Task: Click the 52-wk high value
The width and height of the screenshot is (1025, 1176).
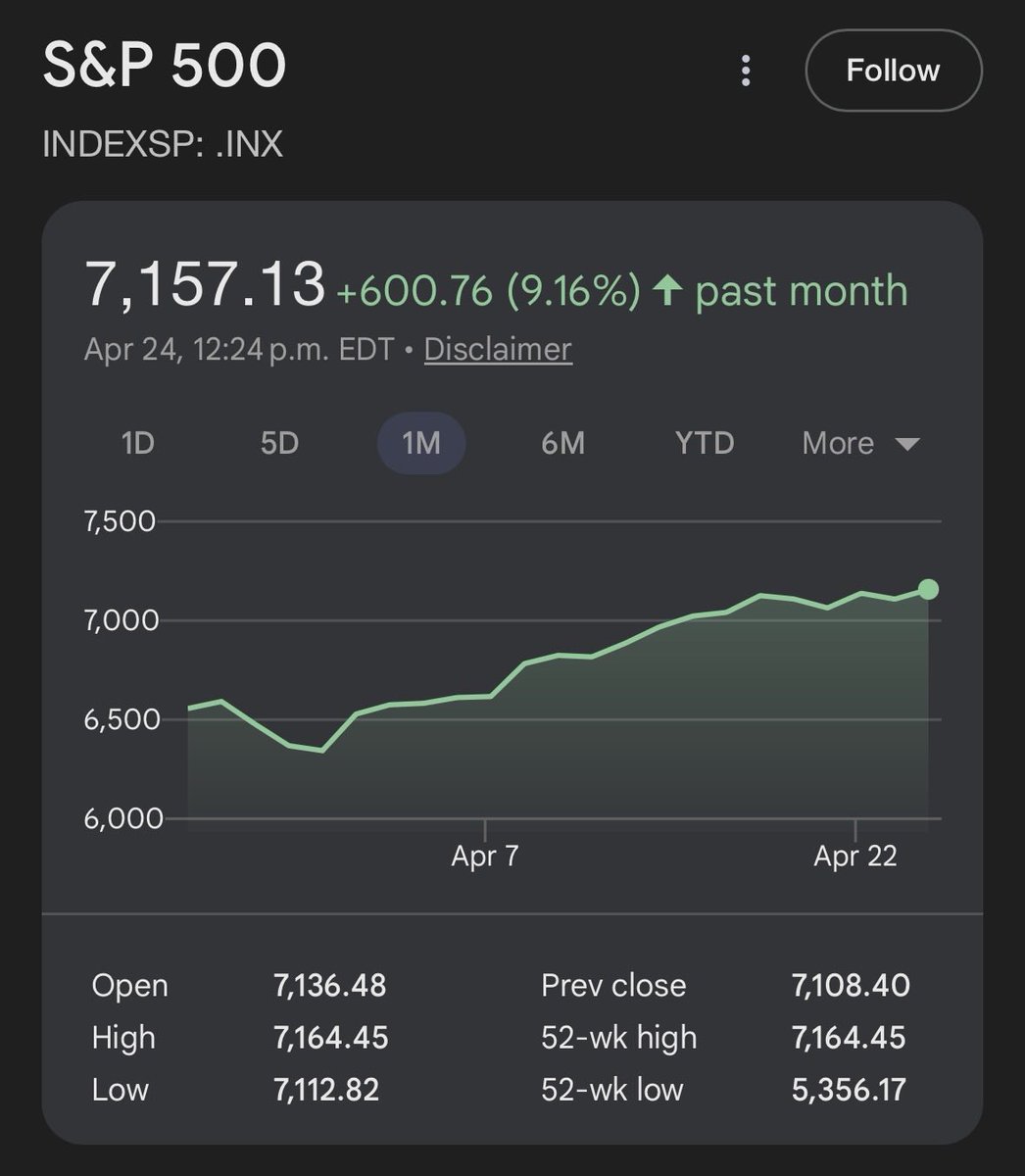Action: coord(849,1038)
